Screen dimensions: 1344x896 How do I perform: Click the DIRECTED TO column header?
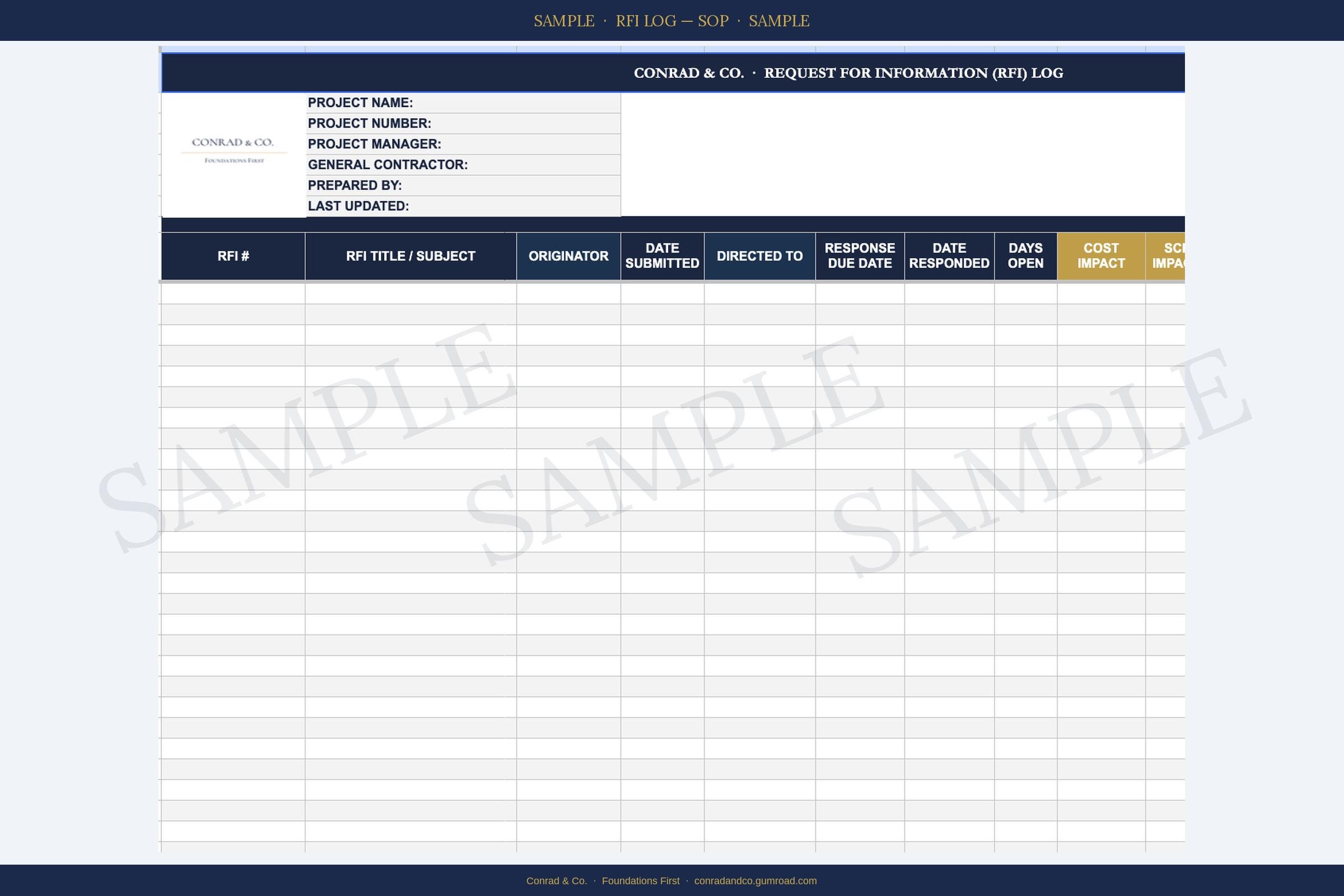point(760,256)
